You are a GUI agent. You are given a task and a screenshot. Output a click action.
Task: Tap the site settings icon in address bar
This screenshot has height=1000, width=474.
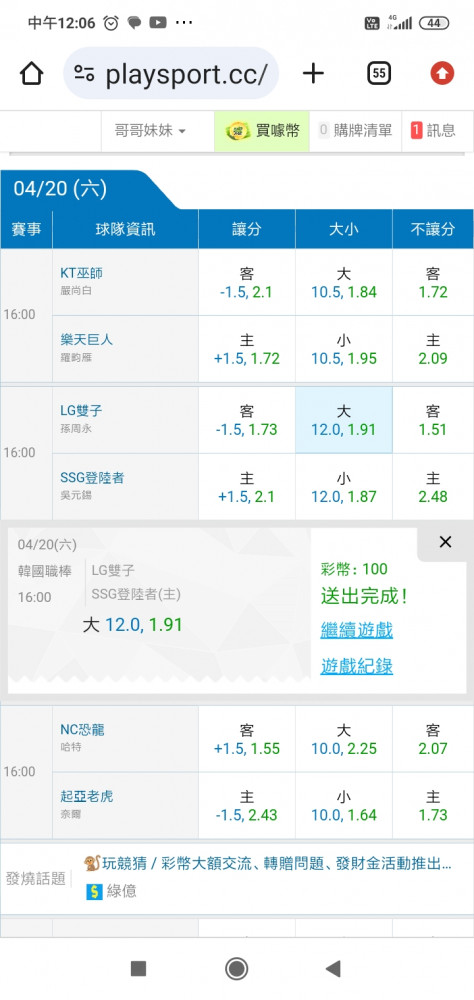pos(84,74)
